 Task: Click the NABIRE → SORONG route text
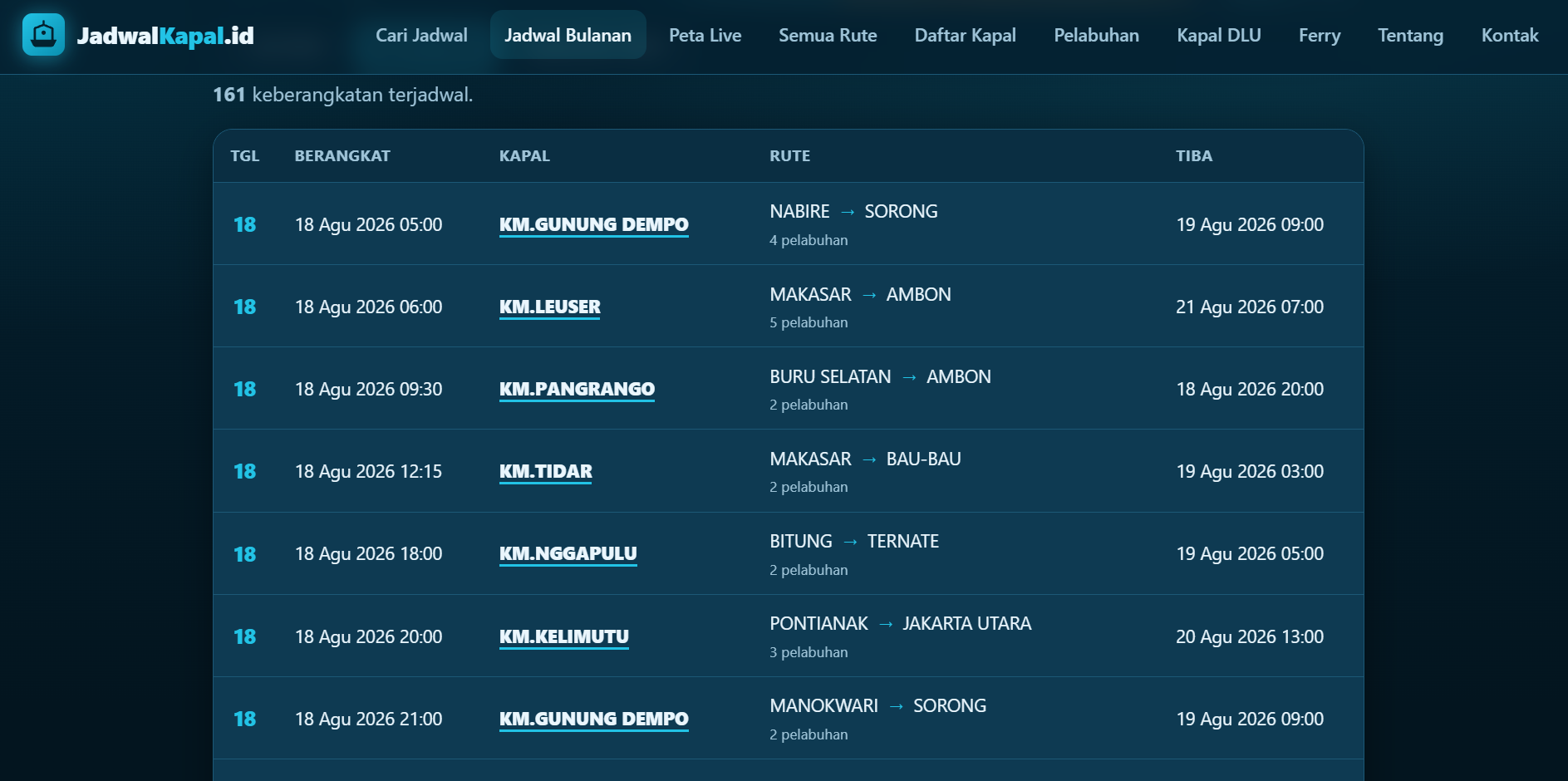(853, 212)
